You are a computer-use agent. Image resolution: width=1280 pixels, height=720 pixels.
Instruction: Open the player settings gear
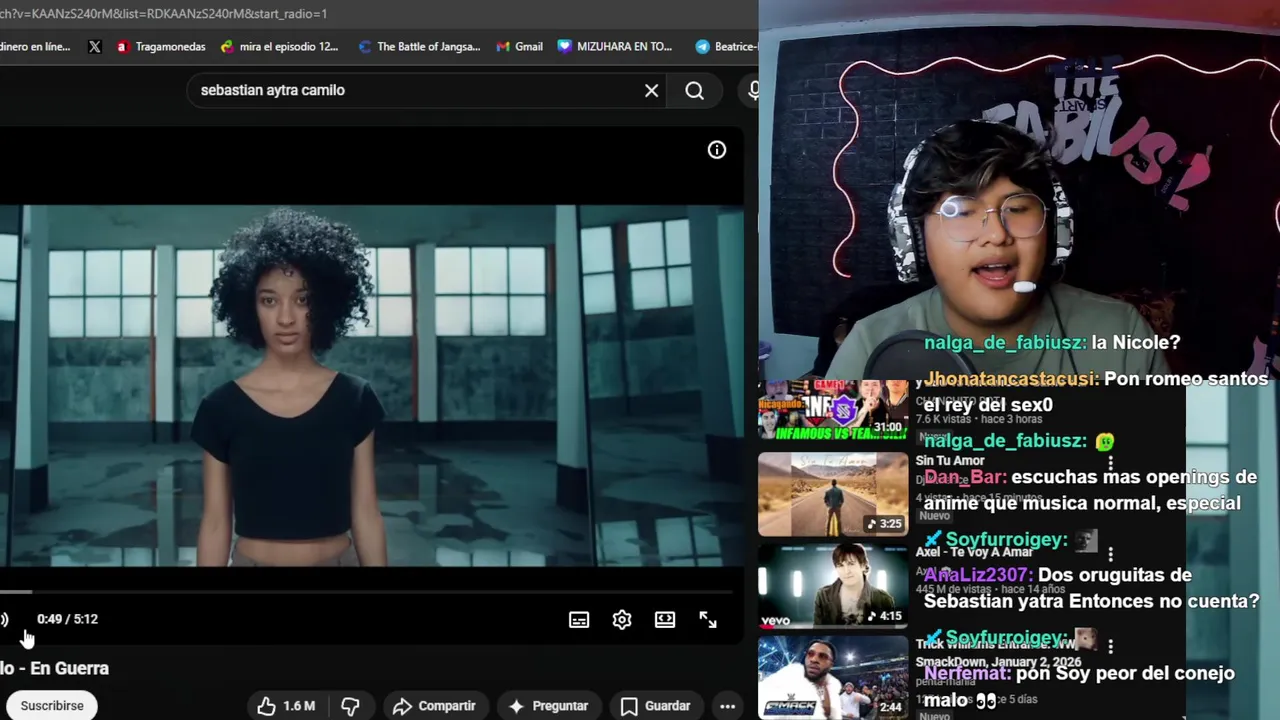622,620
